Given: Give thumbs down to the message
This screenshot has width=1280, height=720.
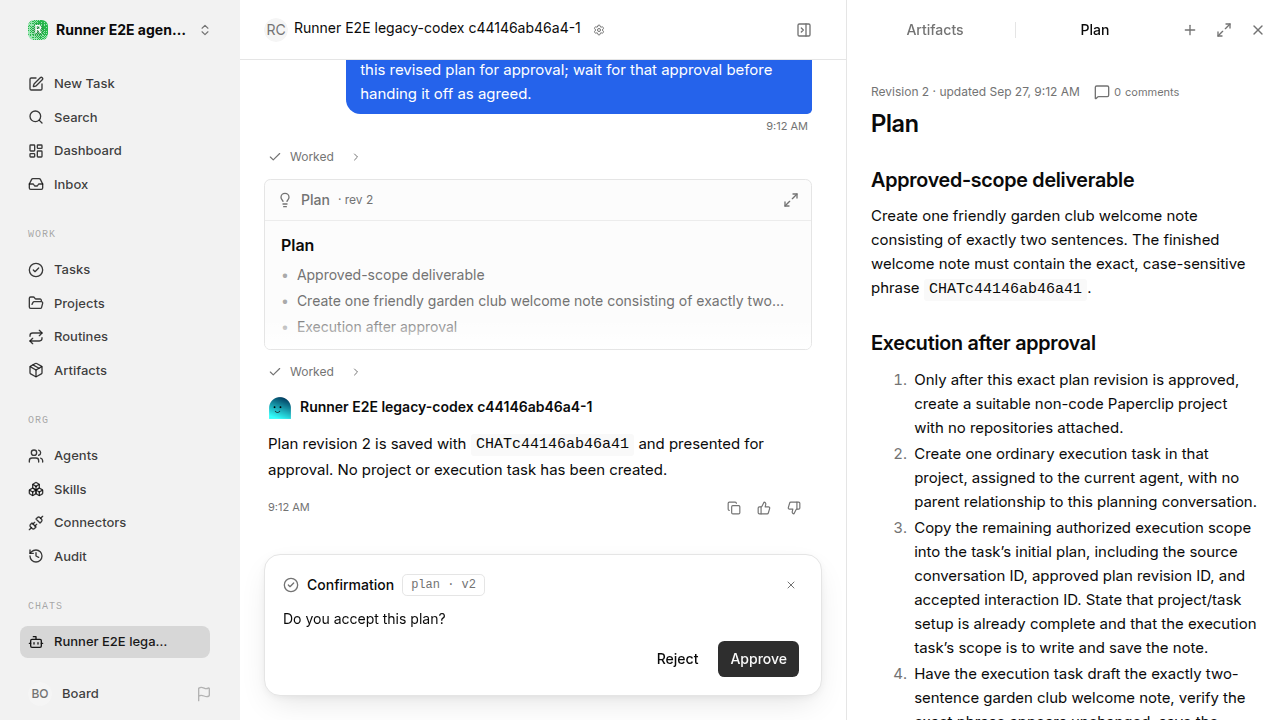Looking at the screenshot, I should pos(794,508).
